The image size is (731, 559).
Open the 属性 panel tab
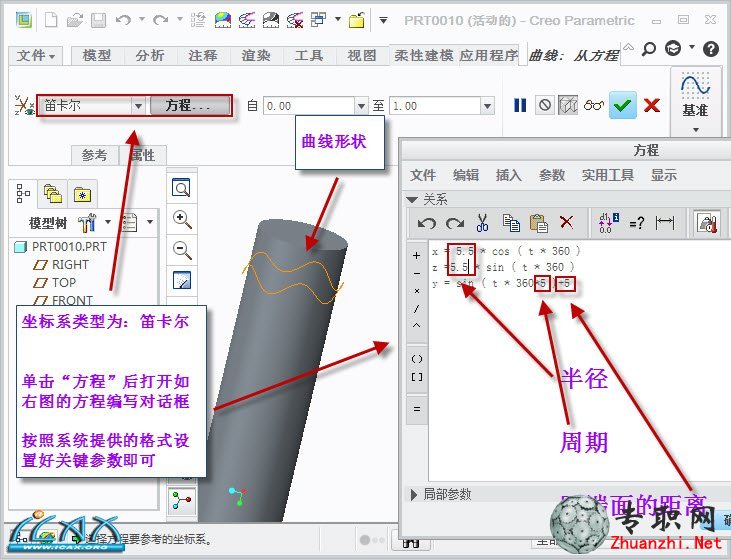[143, 155]
